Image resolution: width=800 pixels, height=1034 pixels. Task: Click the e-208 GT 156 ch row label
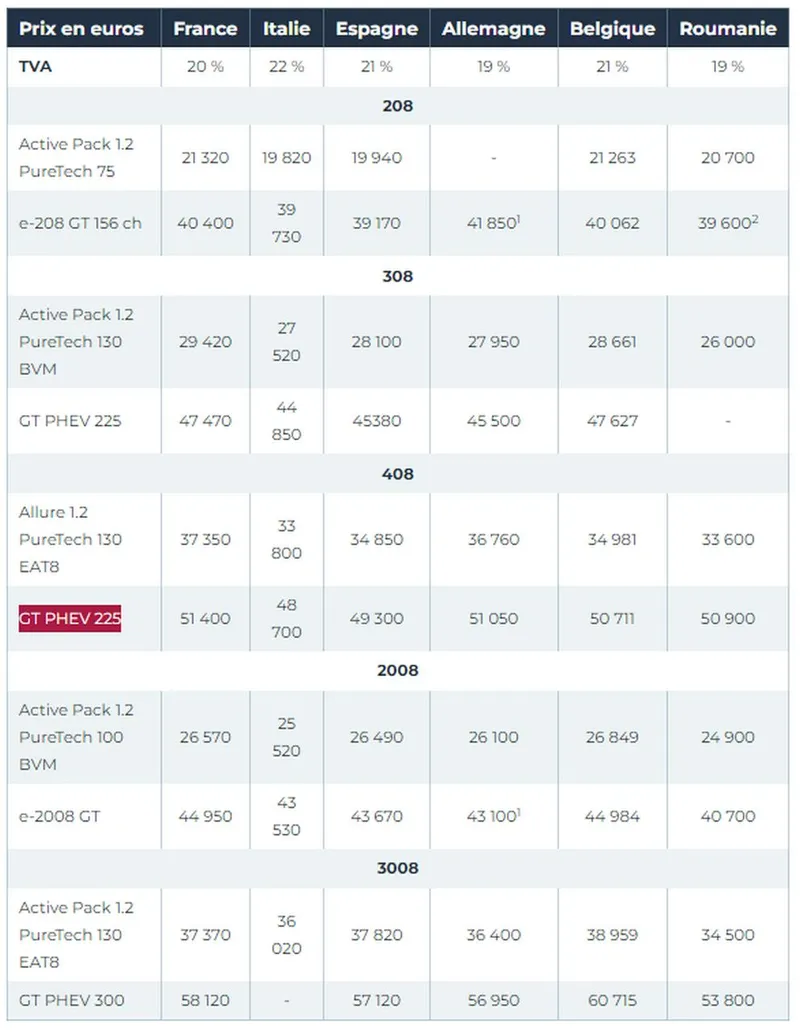[x=80, y=223]
